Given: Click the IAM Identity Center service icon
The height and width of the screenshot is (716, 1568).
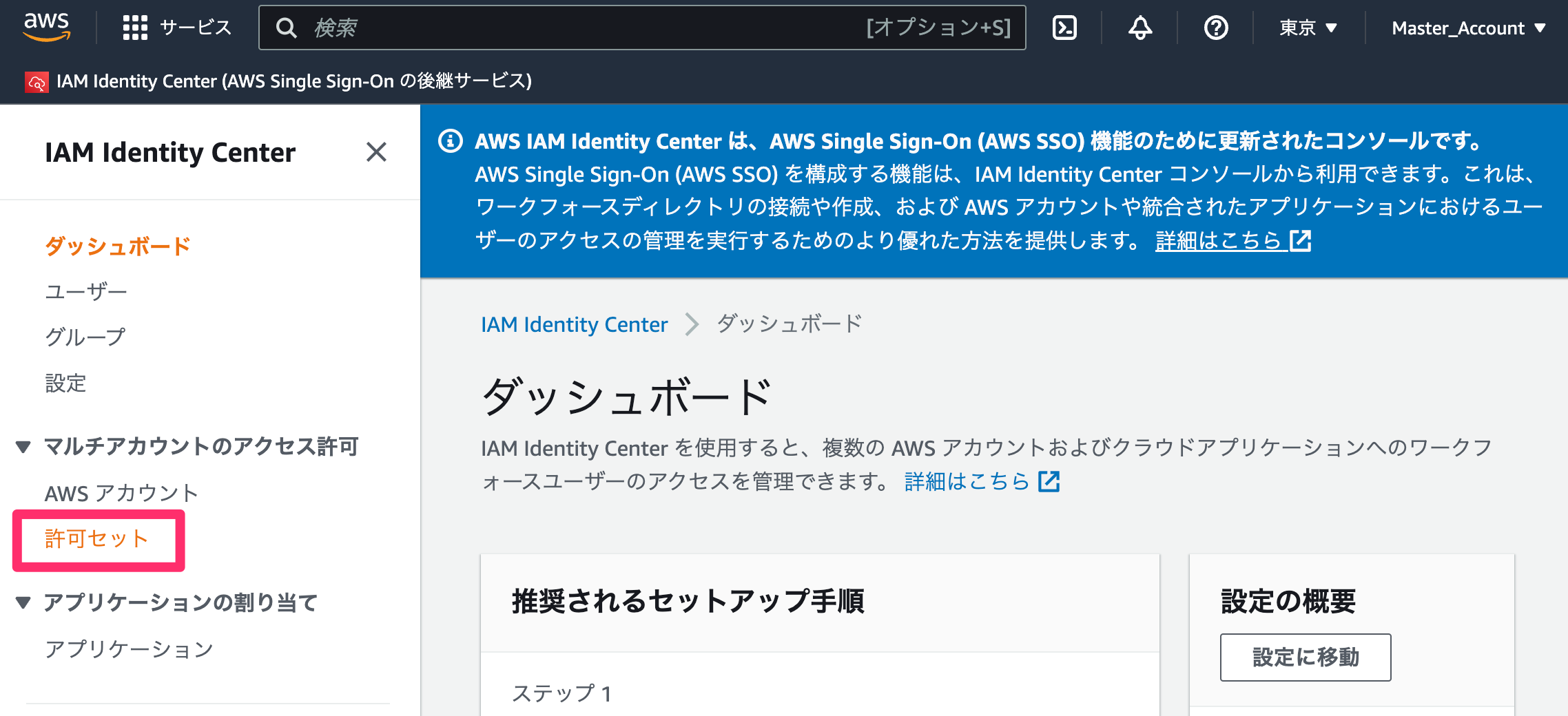Looking at the screenshot, I should click(37, 82).
